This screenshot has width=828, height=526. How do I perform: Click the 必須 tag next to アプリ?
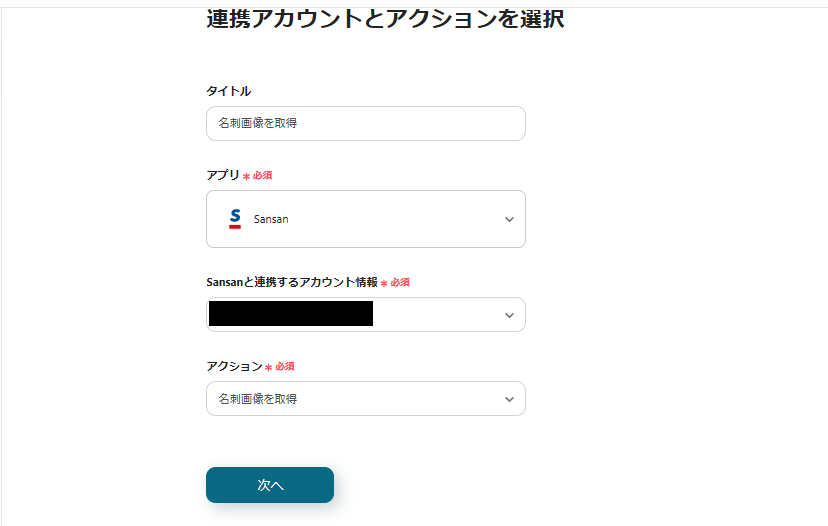(x=263, y=175)
